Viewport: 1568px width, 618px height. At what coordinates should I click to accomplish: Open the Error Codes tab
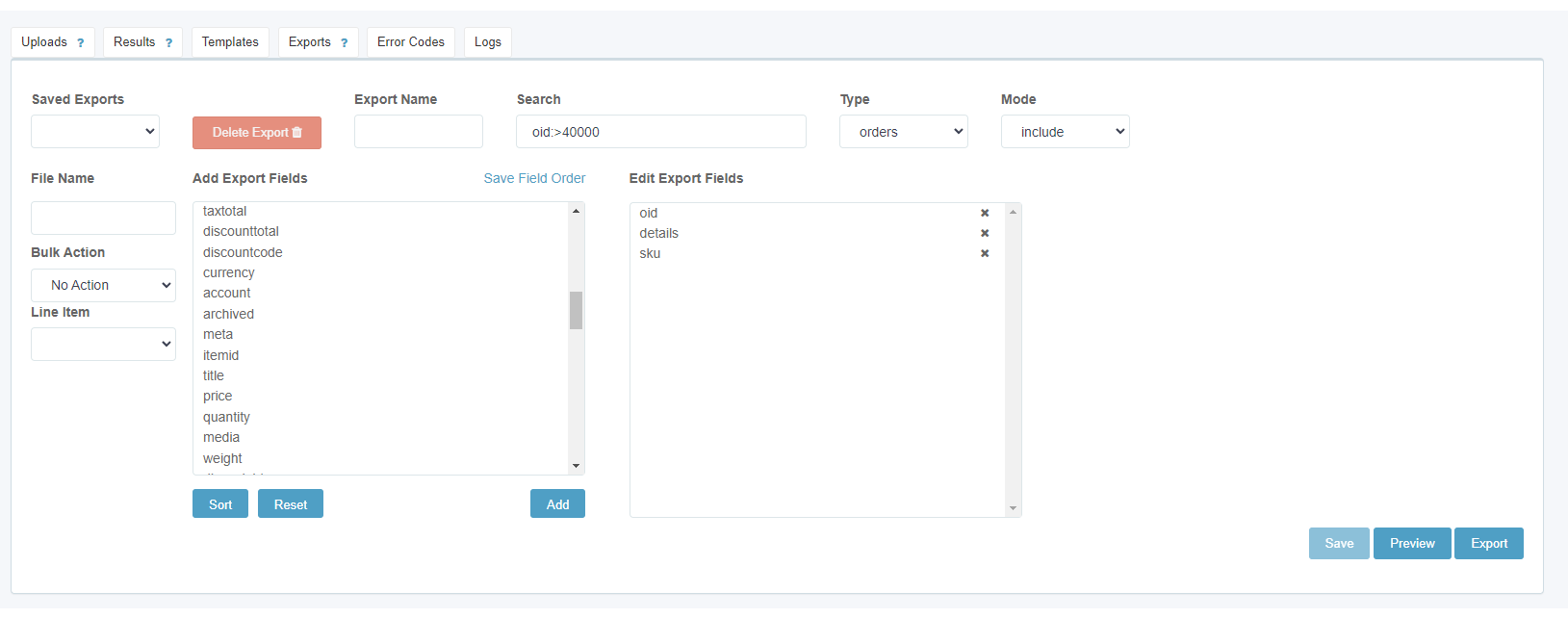[411, 42]
